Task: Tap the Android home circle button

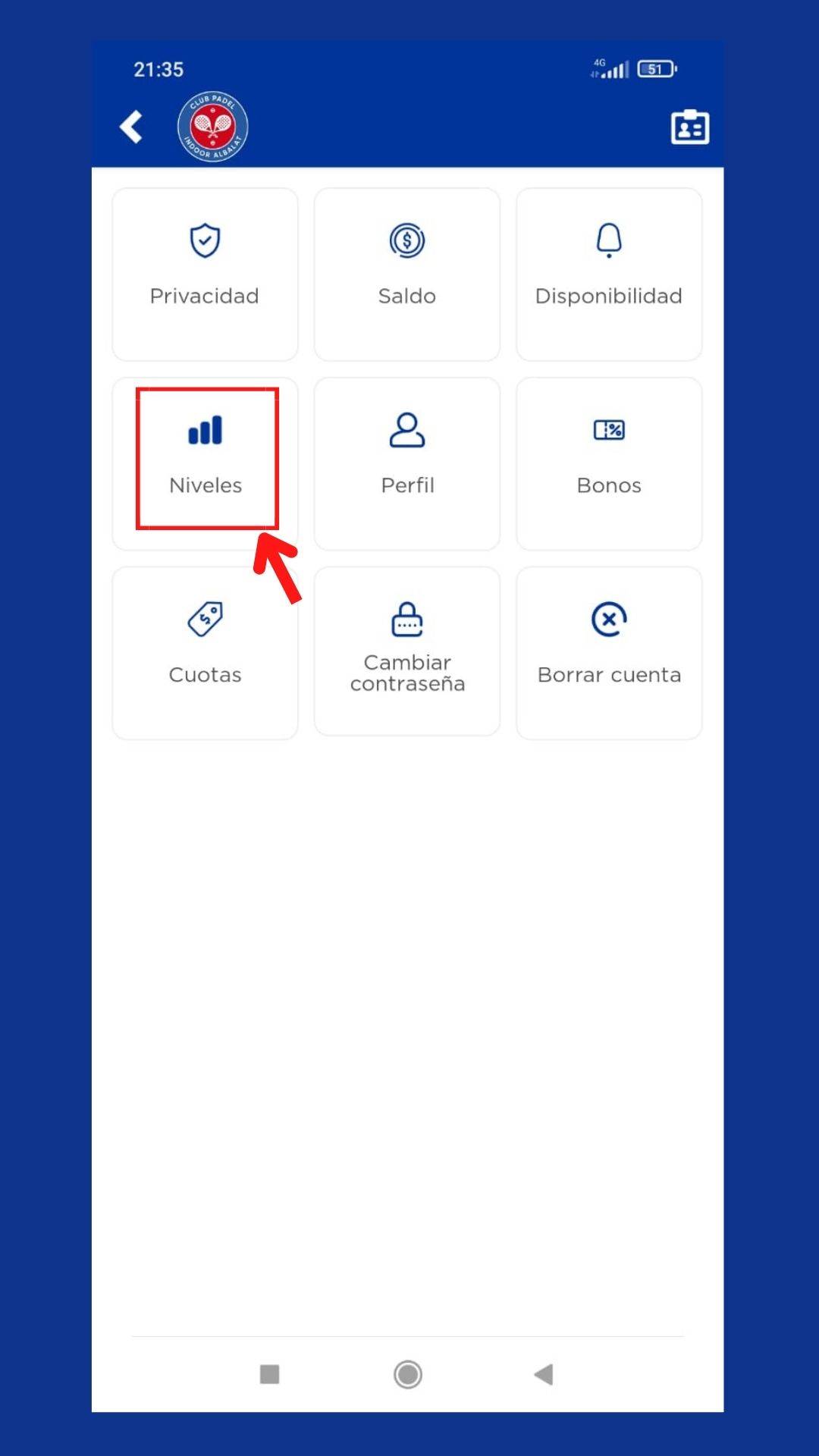Action: click(408, 1374)
